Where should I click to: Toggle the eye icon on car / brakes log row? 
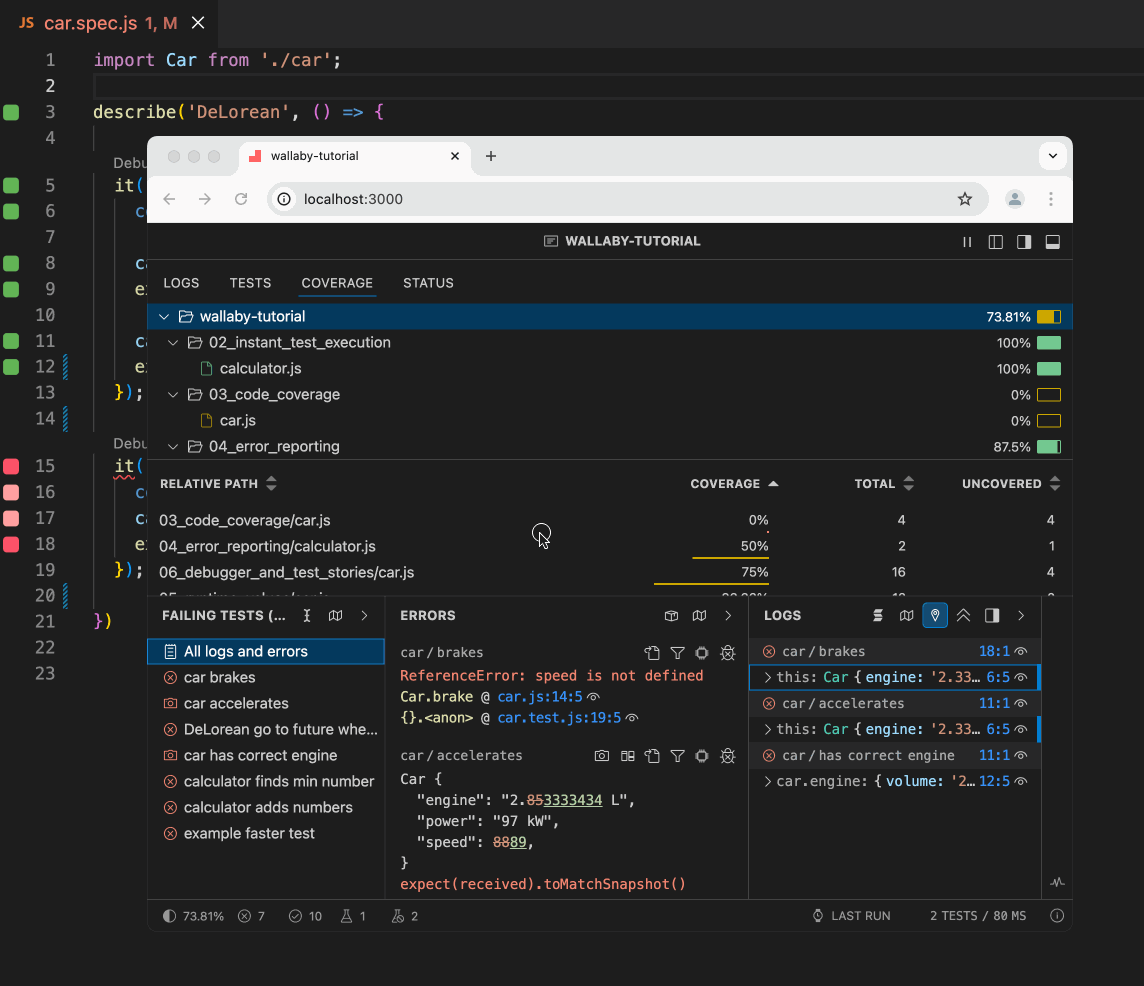tap(1021, 651)
